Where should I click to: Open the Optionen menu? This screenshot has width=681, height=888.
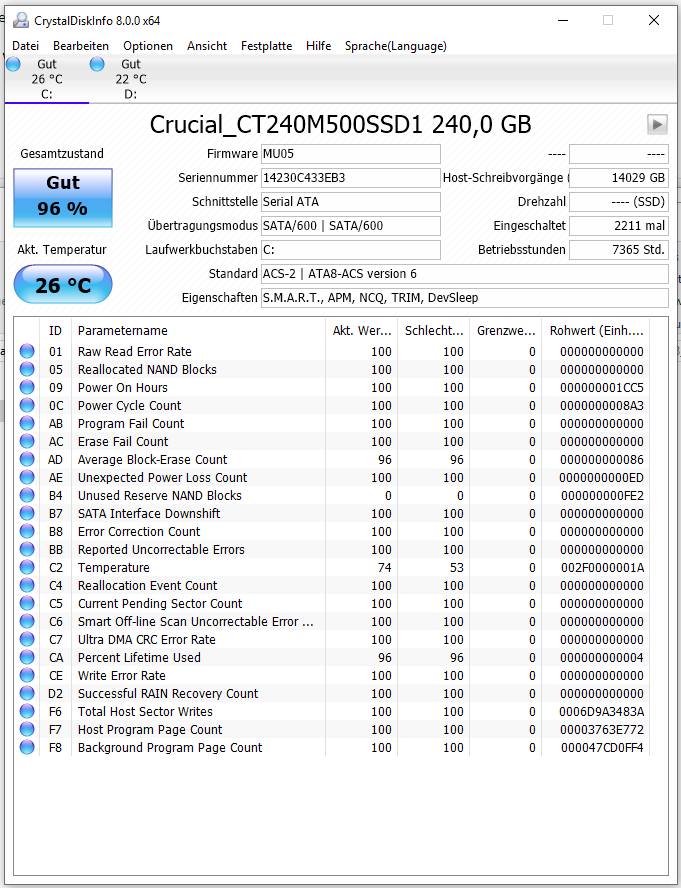(148, 46)
